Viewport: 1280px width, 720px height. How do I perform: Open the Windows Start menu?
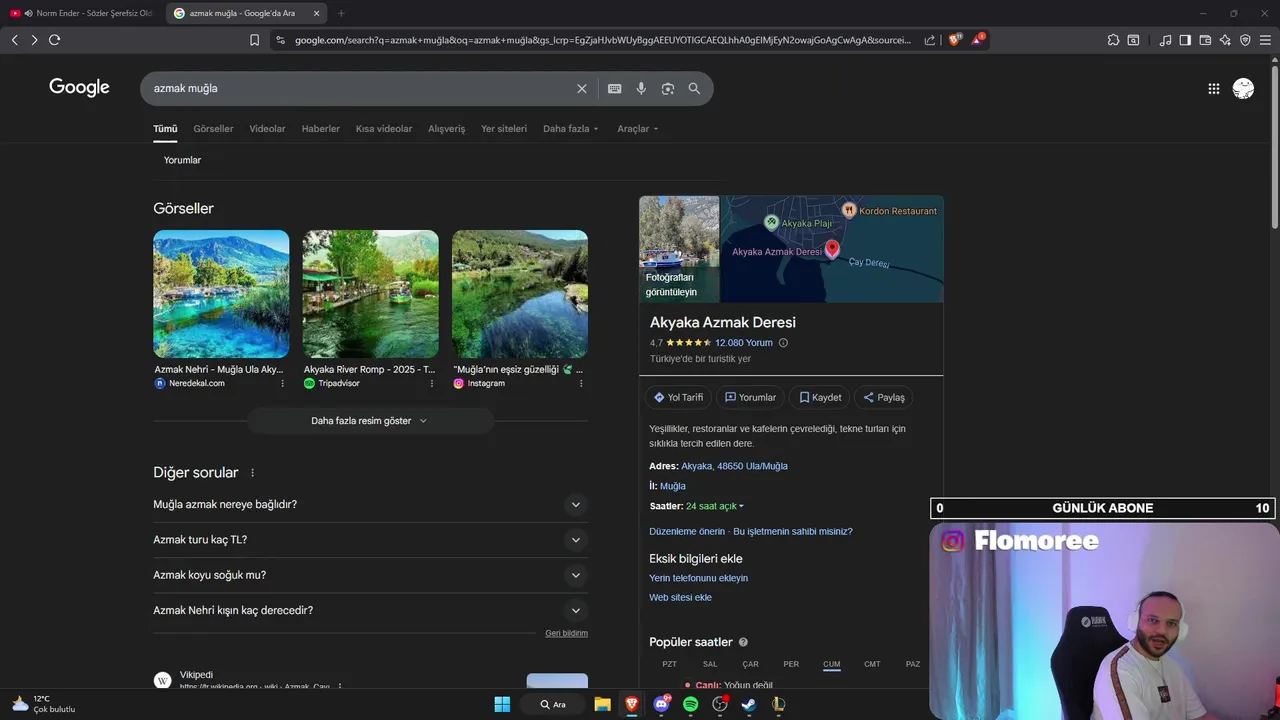[502, 704]
